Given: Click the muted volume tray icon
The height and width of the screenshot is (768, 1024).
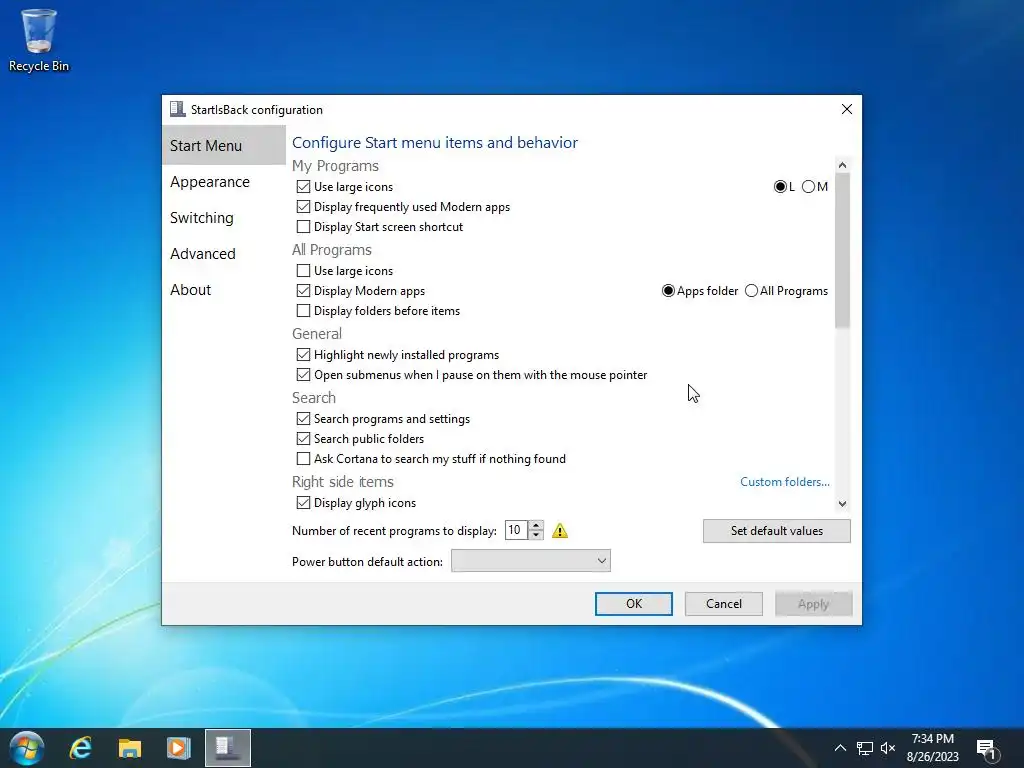Looking at the screenshot, I should [x=888, y=748].
